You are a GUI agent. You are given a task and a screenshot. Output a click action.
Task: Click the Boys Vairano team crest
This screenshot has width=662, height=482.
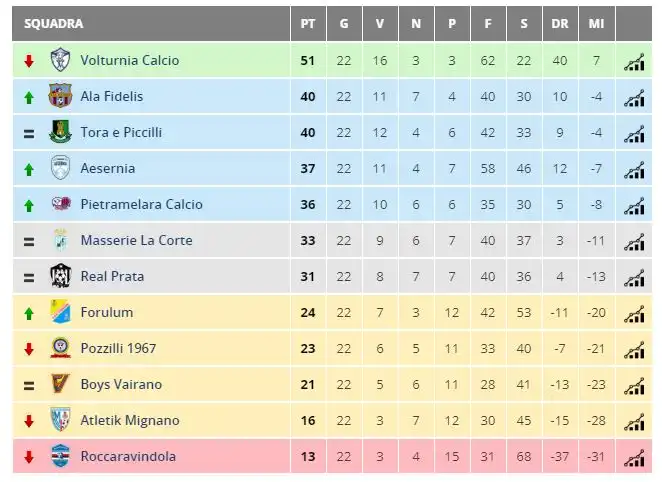(60, 383)
